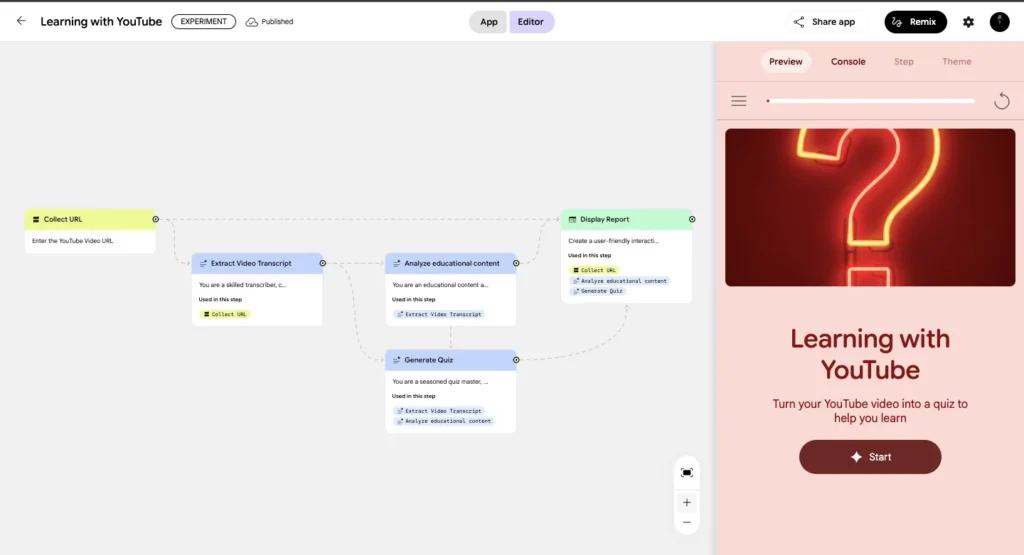Zoom out on the canvas
The image size is (1024, 555).
[686, 522]
